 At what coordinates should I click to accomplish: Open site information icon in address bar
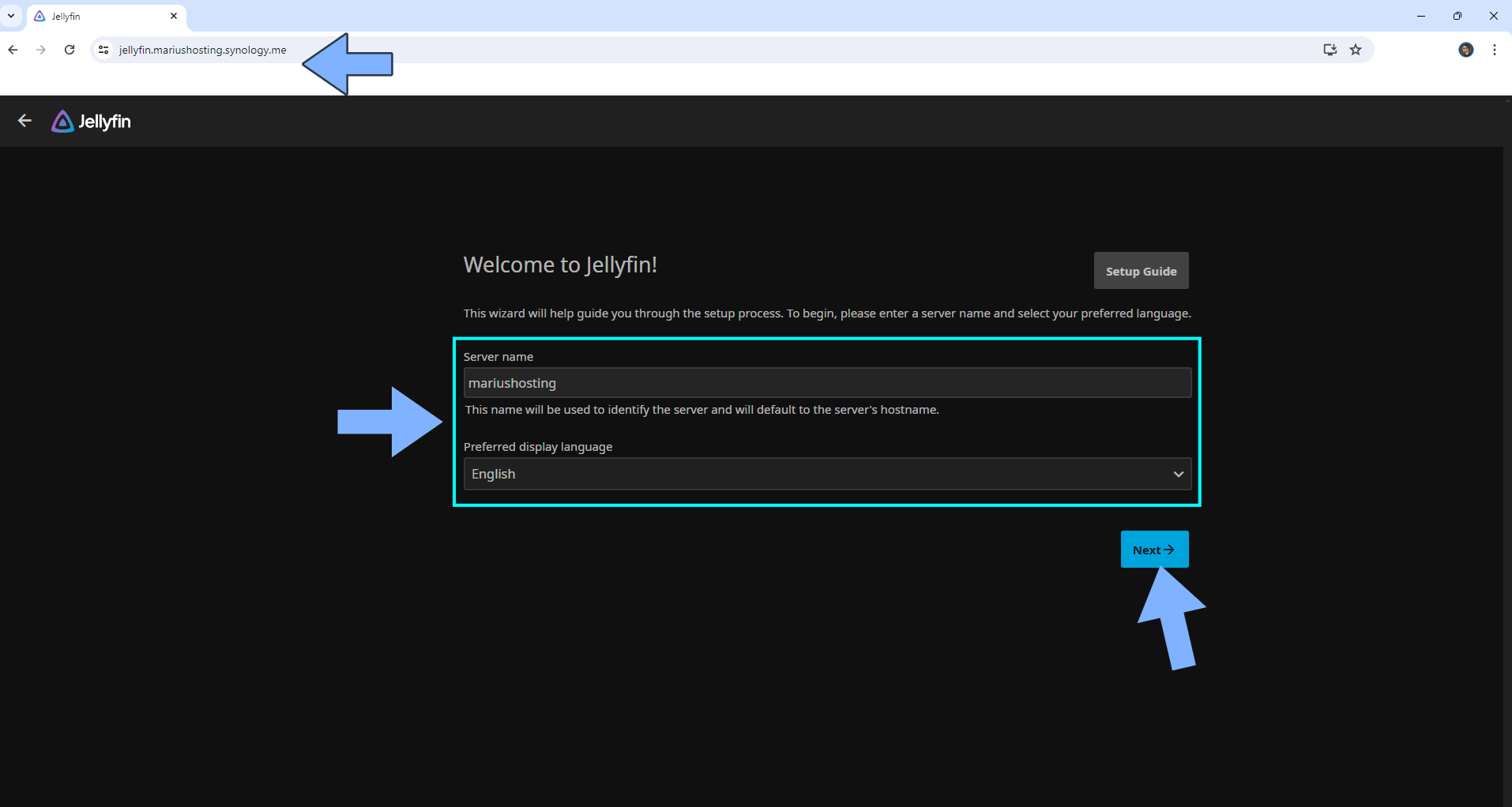pos(103,50)
